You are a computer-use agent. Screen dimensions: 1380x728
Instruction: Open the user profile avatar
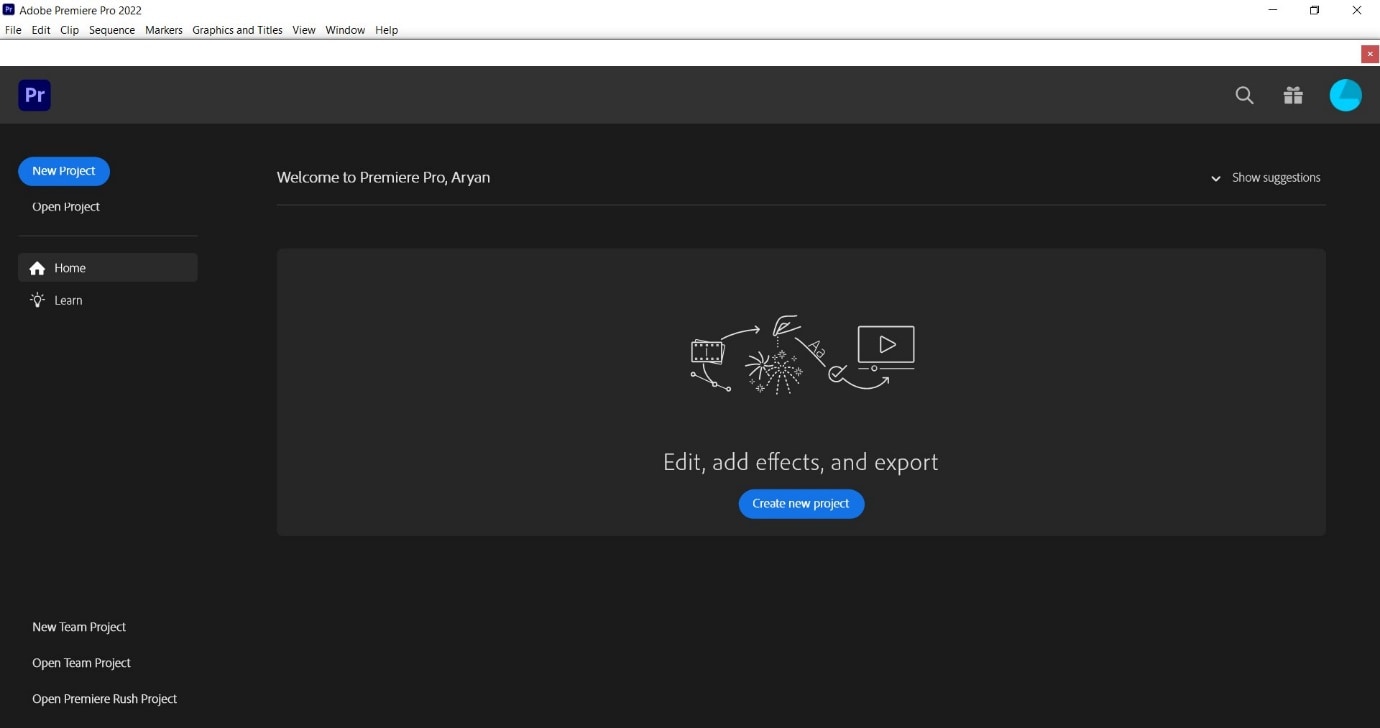(1345, 95)
